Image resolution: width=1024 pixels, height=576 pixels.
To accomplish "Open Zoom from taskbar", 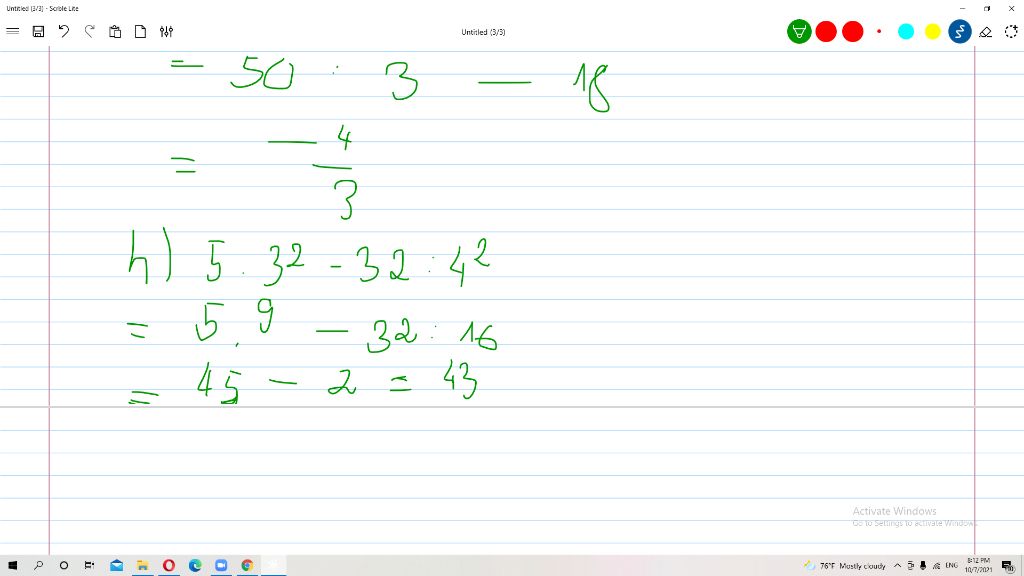I will 221,566.
